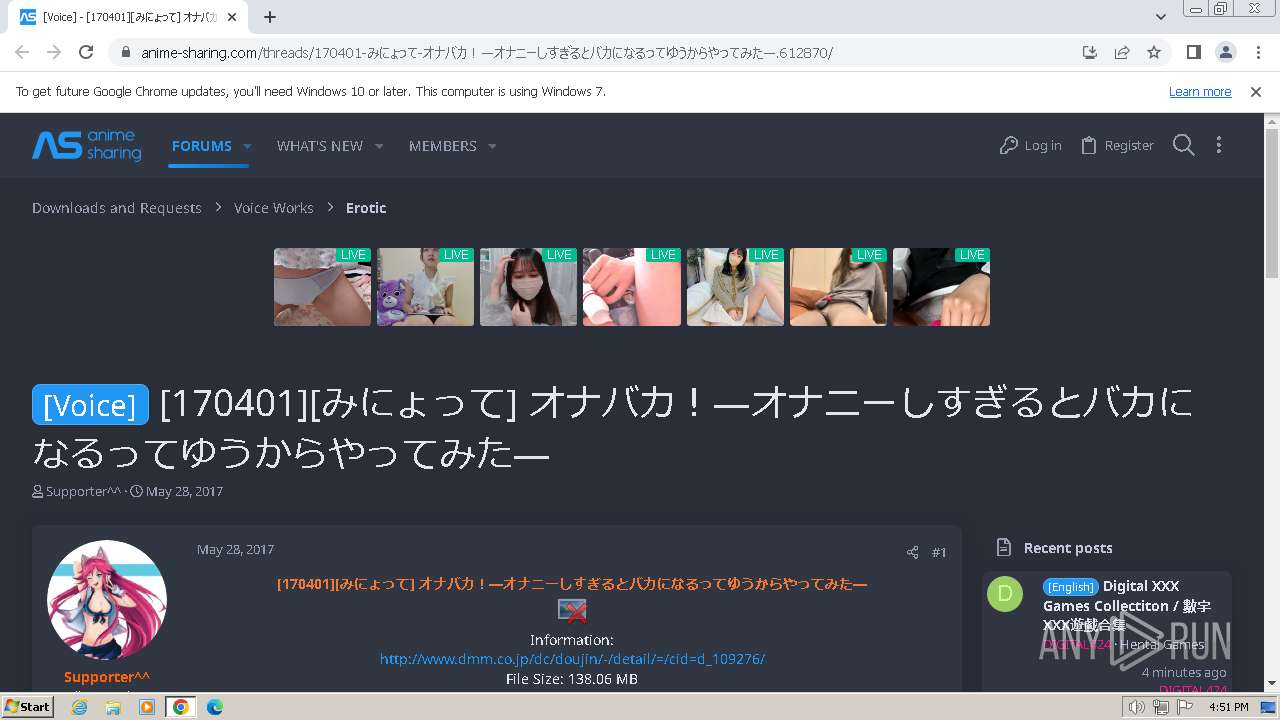Viewport: 1280px width, 720px height.
Task: Click the Chrome forward arrow button
Action: pos(54,52)
